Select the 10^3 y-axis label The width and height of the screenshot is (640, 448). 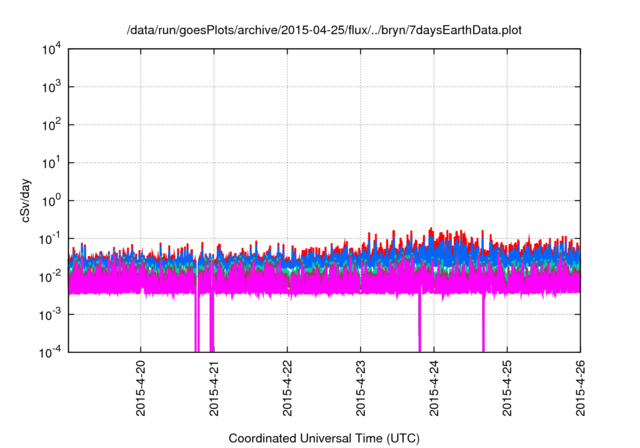click(51, 87)
